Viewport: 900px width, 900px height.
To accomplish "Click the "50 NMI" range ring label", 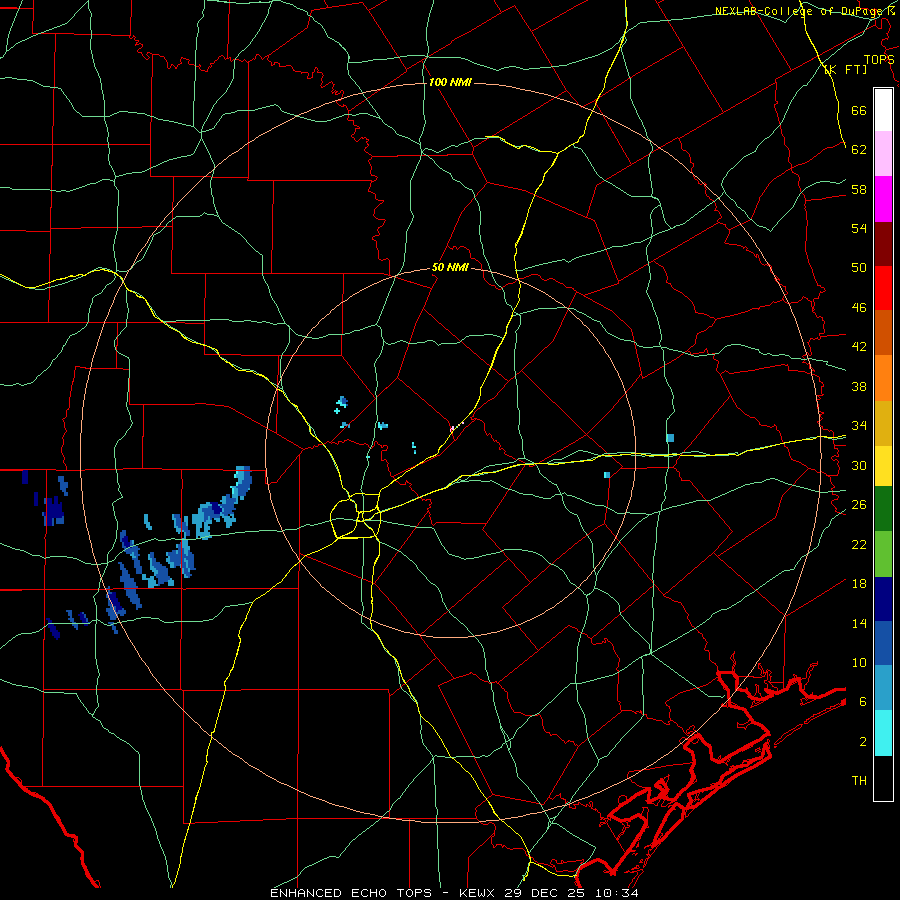I will pos(451,267).
